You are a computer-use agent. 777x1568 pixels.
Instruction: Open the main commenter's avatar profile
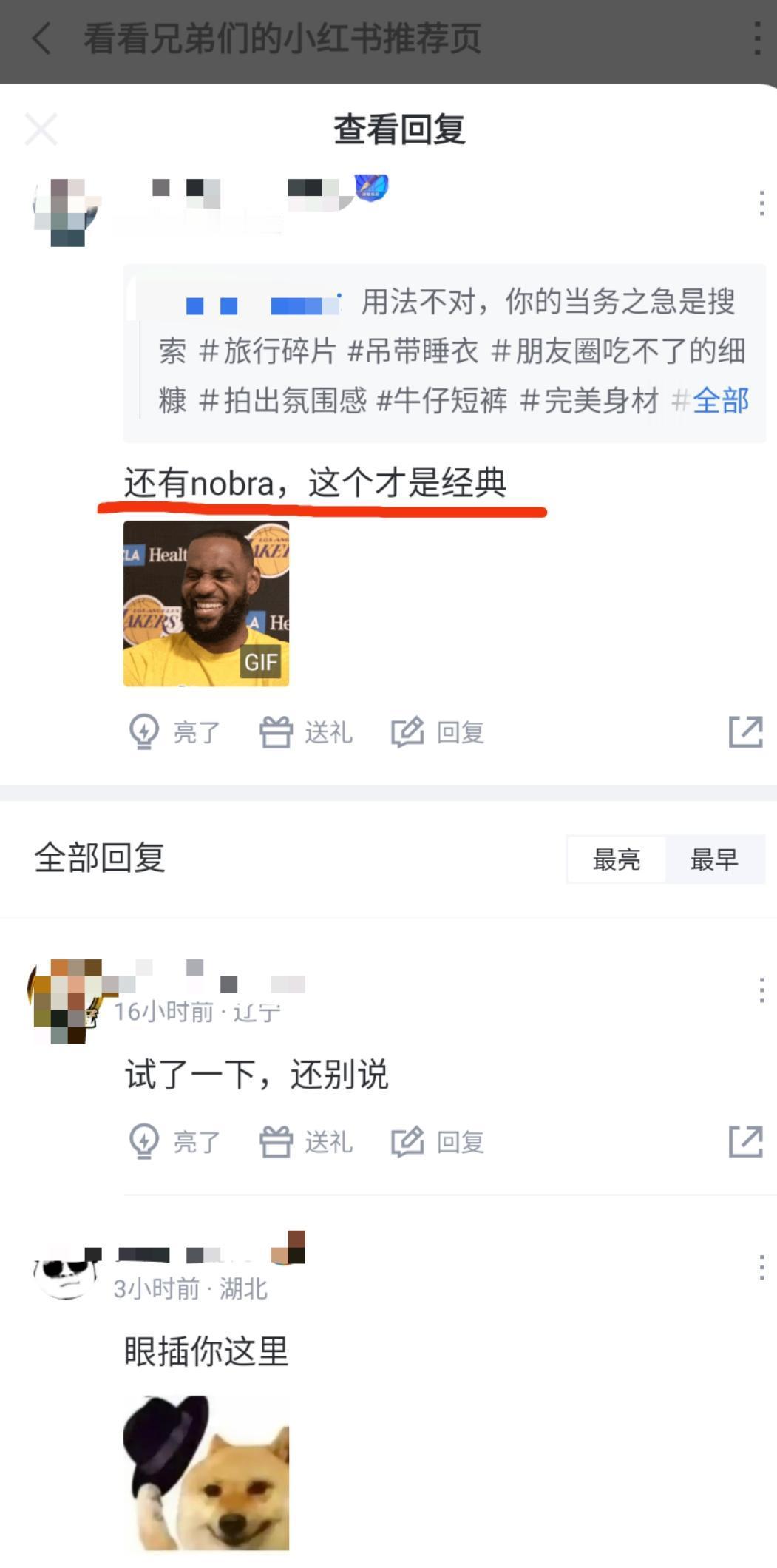coord(67,212)
